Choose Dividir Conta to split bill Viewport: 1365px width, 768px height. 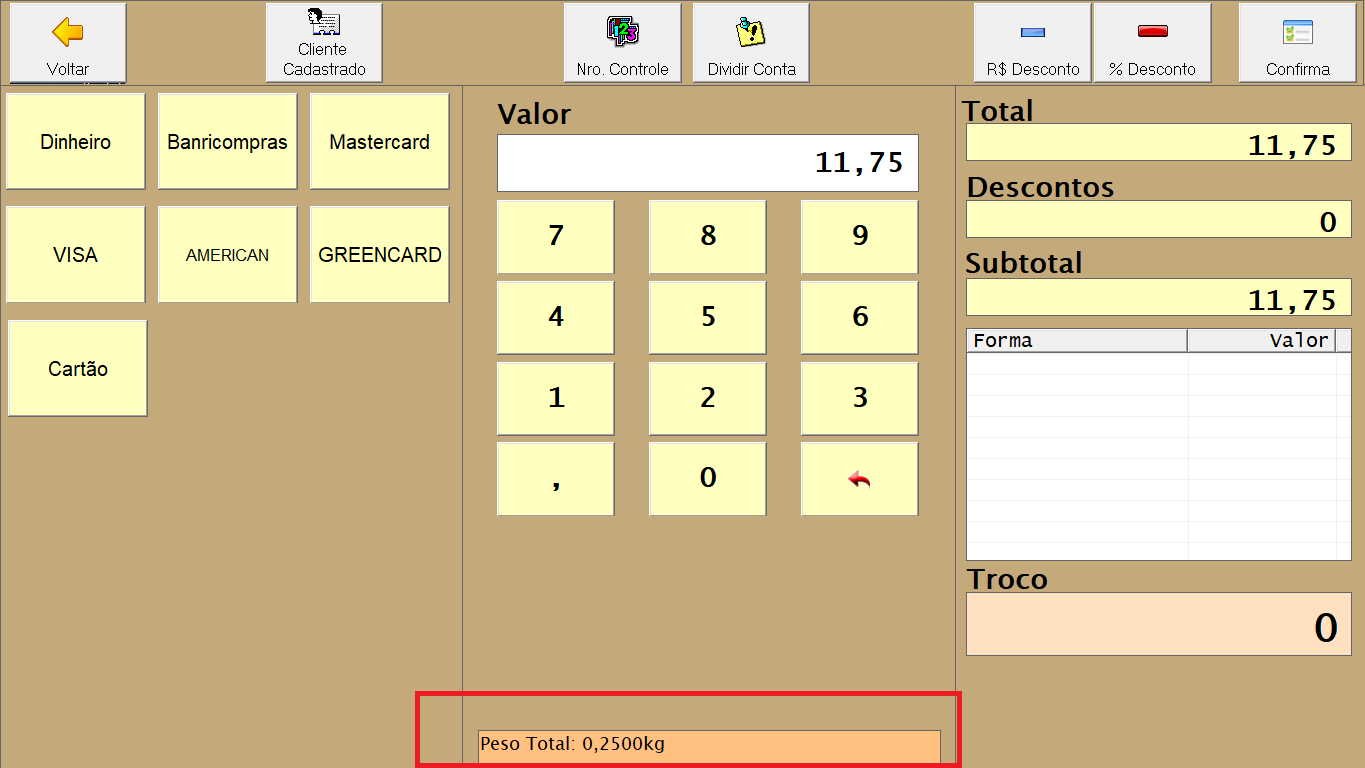coord(751,43)
